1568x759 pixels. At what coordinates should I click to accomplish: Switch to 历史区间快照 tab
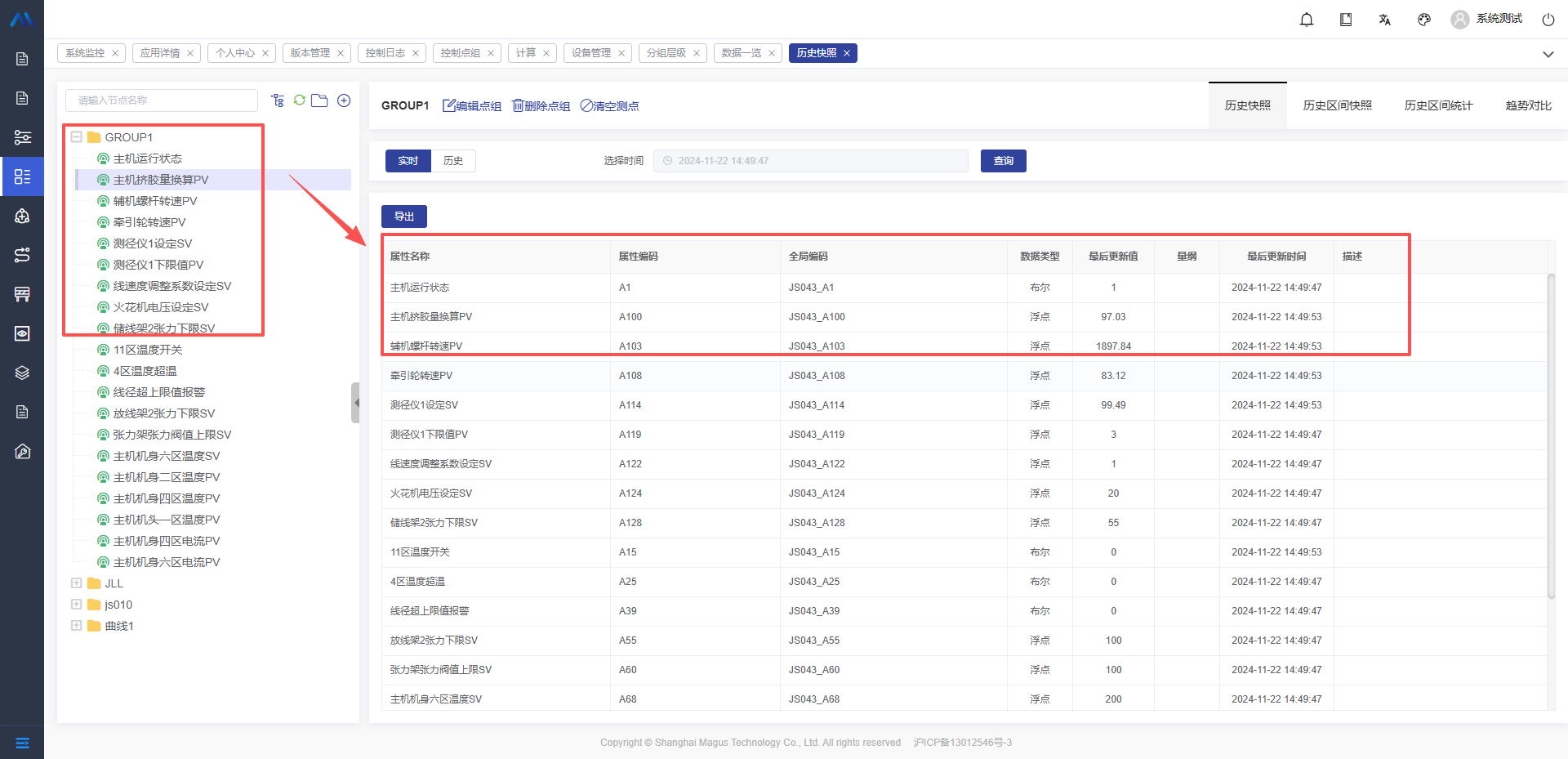tap(1337, 105)
